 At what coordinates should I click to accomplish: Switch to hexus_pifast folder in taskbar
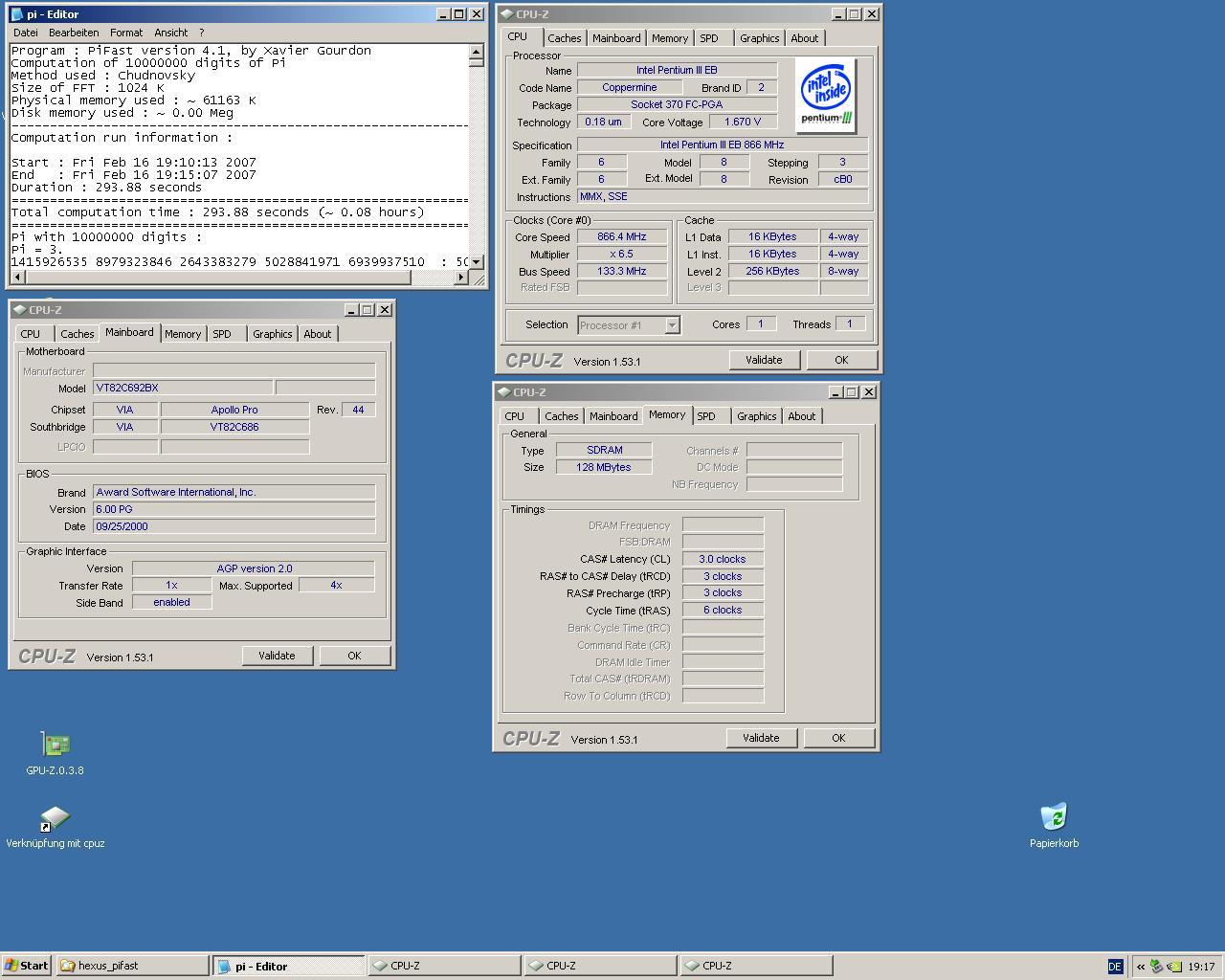click(132, 966)
